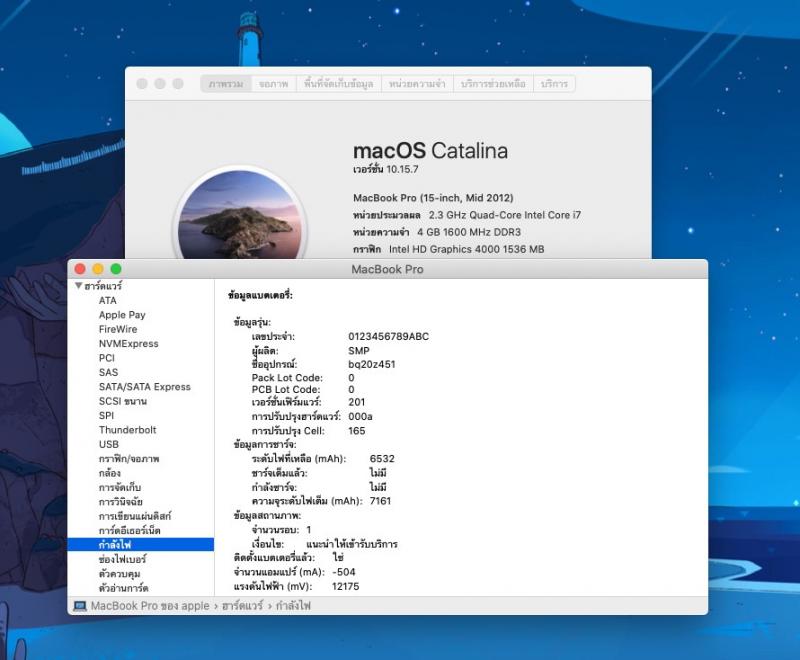
Task: Select กล้อง in sidebar
Action: (110, 473)
